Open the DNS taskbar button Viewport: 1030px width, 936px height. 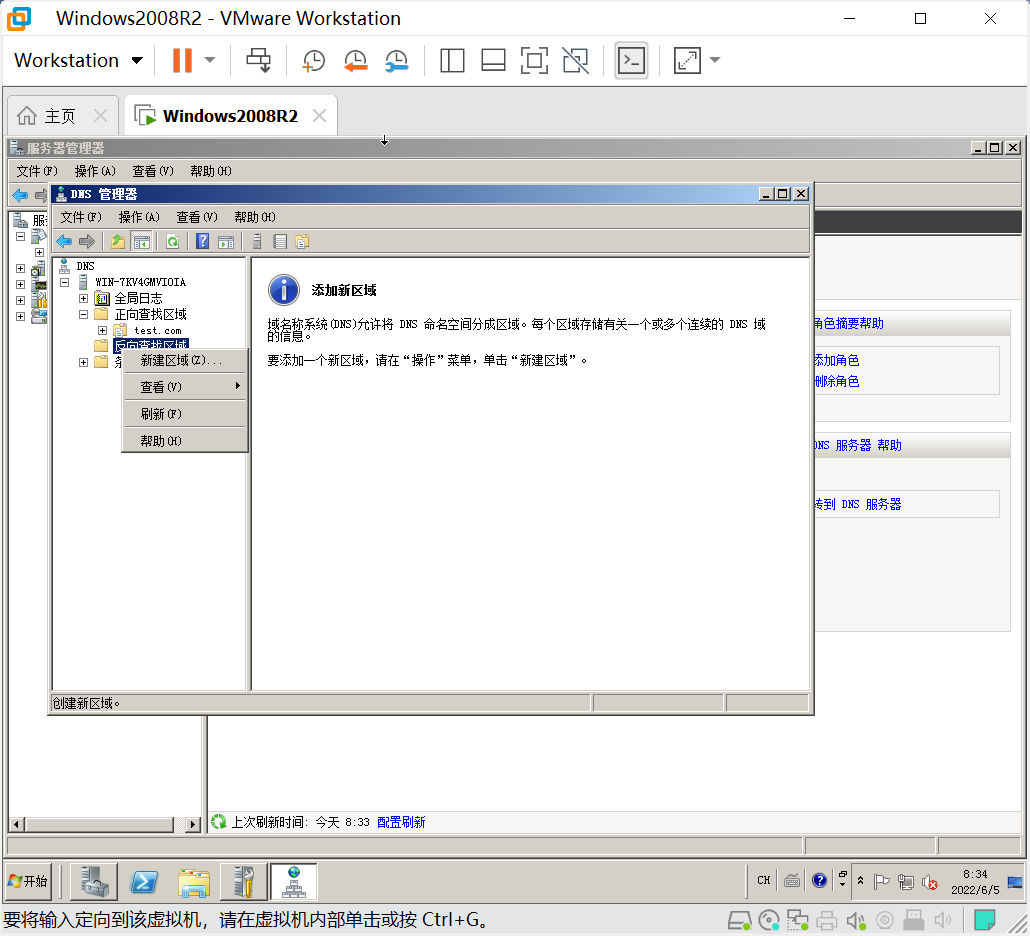(294, 881)
